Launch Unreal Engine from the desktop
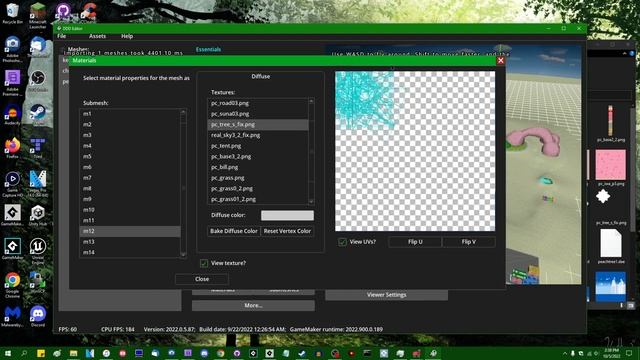Image resolution: width=640 pixels, height=360 pixels. coord(38,251)
